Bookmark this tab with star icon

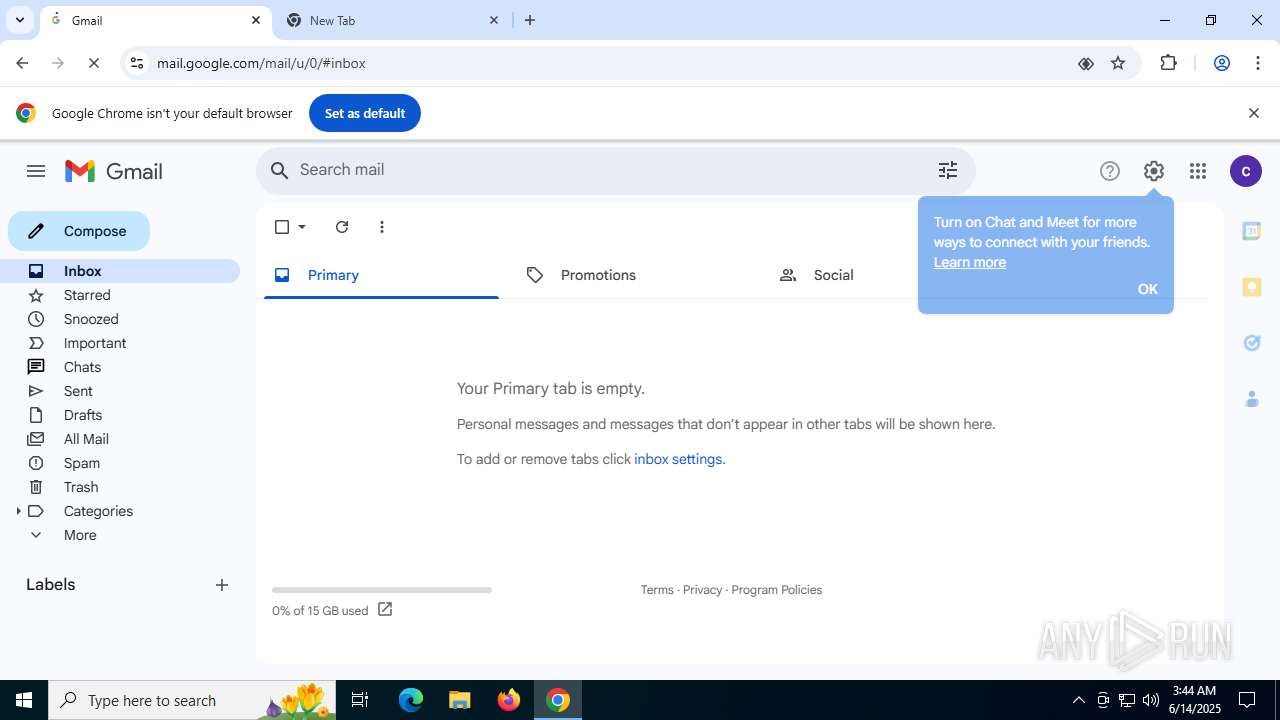click(x=1118, y=63)
